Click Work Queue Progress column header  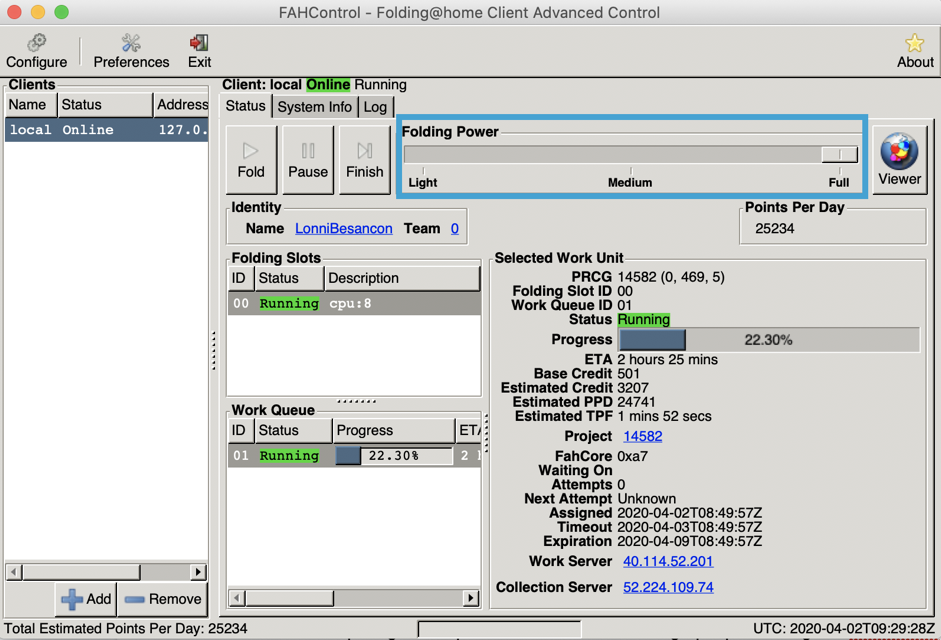click(394, 430)
